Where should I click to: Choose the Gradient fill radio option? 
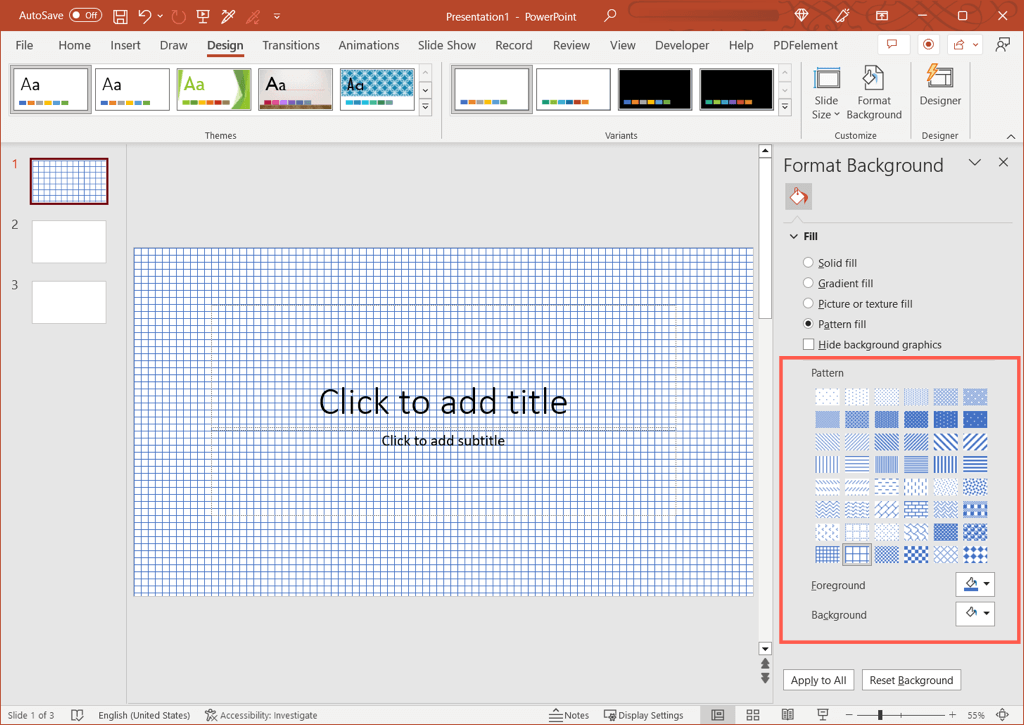click(x=808, y=284)
